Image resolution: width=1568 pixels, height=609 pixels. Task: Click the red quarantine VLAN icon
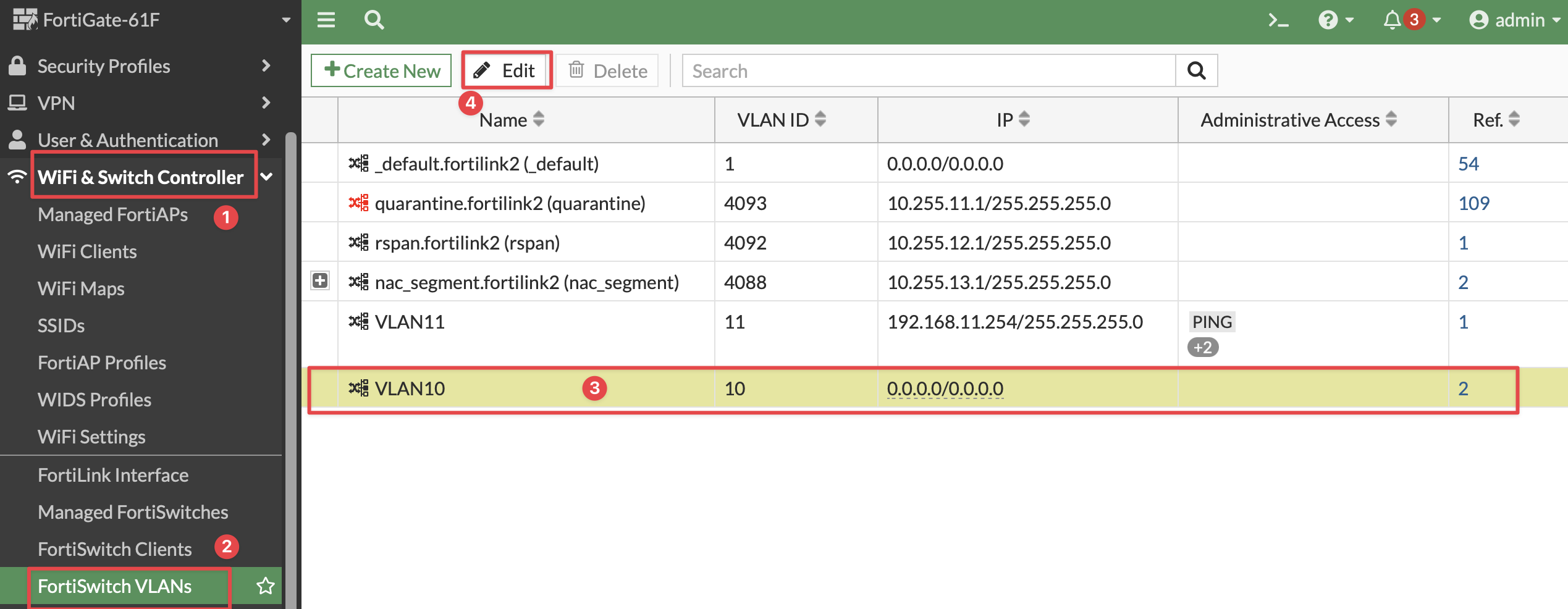pos(358,203)
